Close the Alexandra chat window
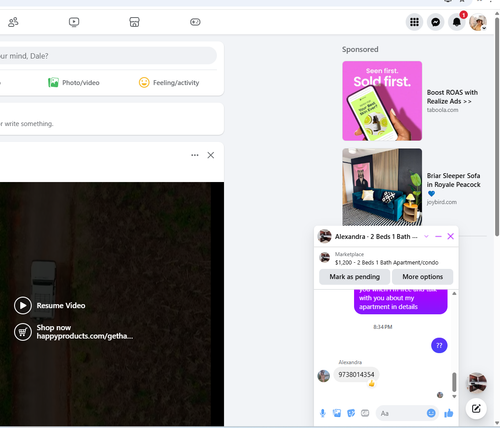 tap(450, 236)
